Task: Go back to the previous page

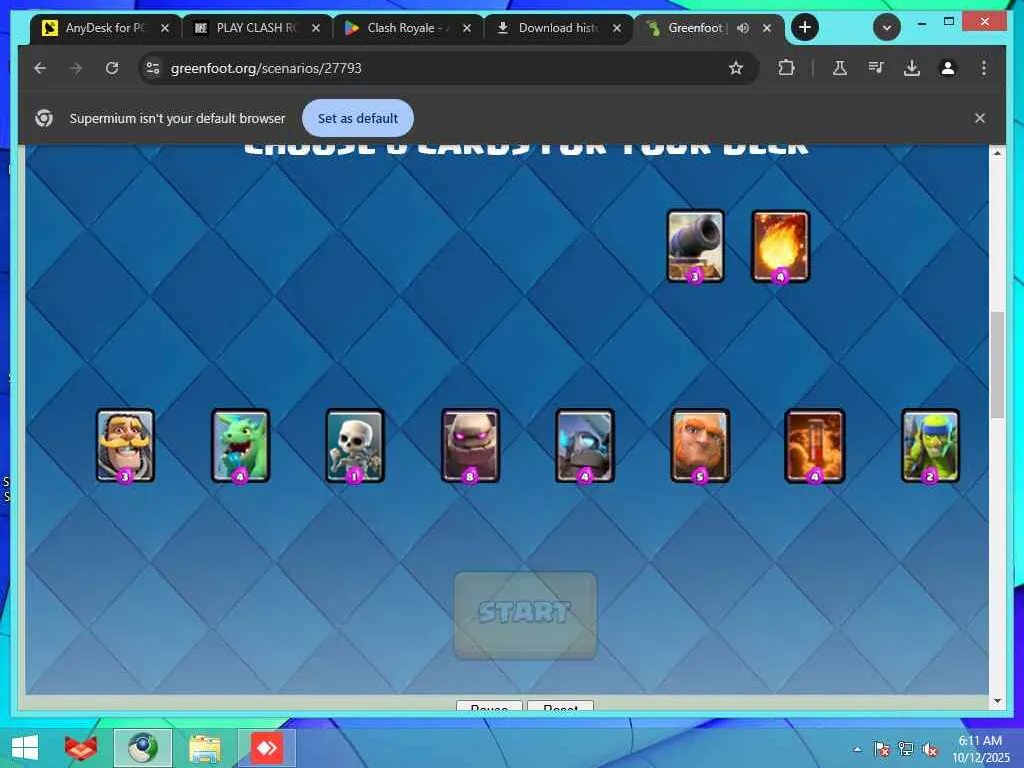Action: click(40, 68)
